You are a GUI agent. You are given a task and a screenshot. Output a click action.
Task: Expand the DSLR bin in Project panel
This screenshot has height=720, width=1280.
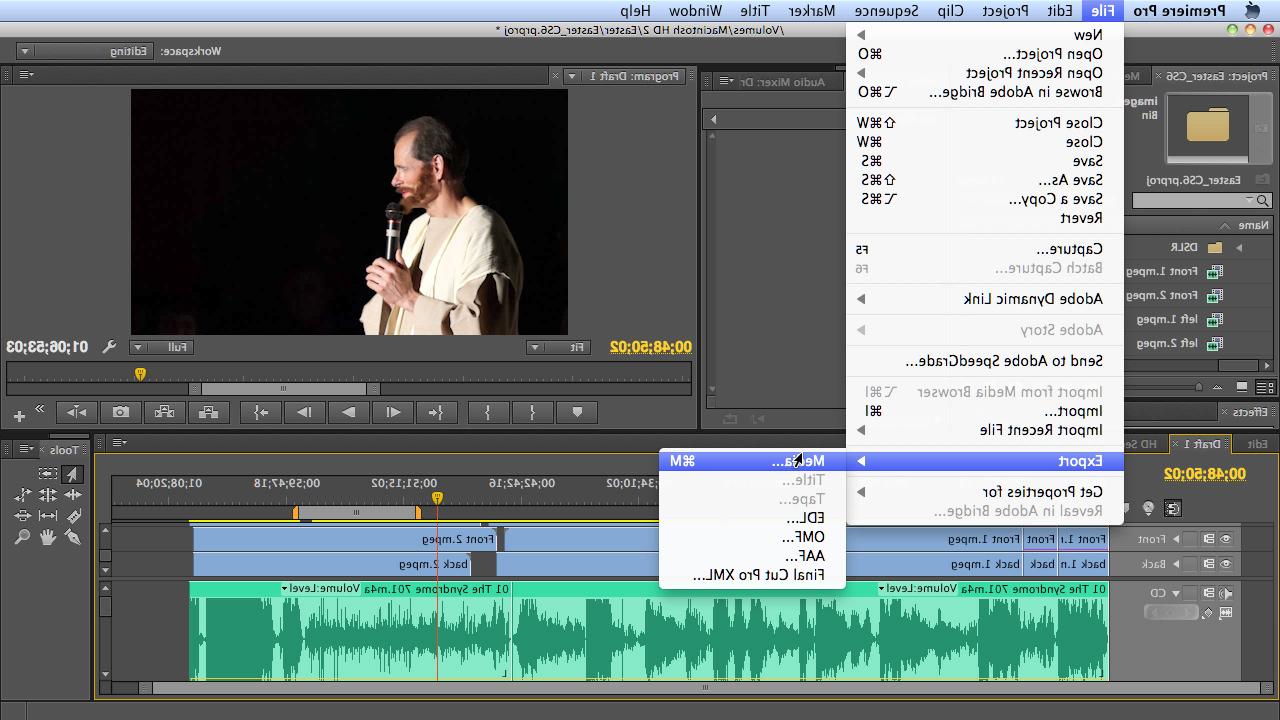1239,248
